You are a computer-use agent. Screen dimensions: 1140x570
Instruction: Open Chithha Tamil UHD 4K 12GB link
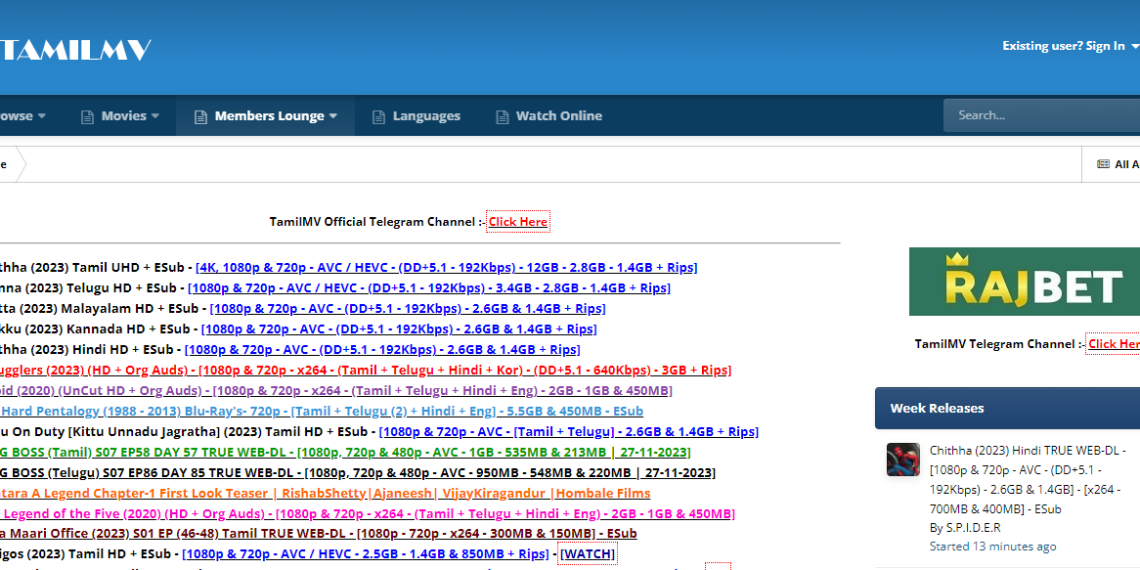click(x=446, y=268)
